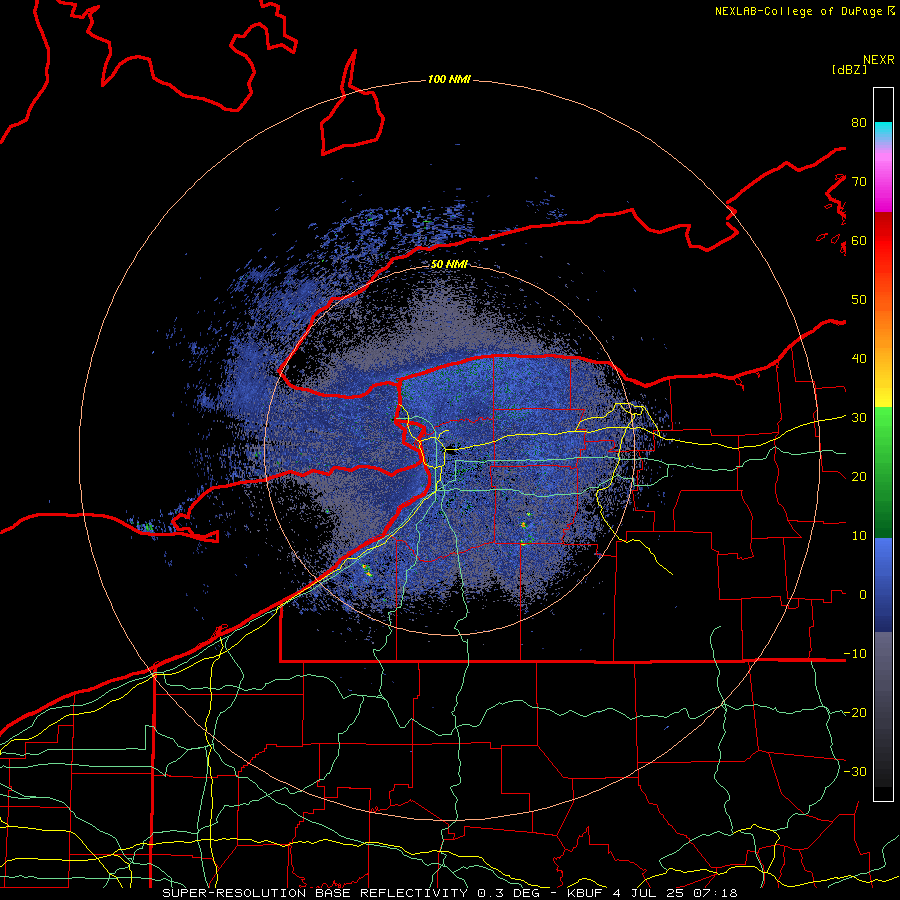Viewport: 900px width, 900px height.
Task: Click the cyan top segment of color bar
Action: pos(883,129)
